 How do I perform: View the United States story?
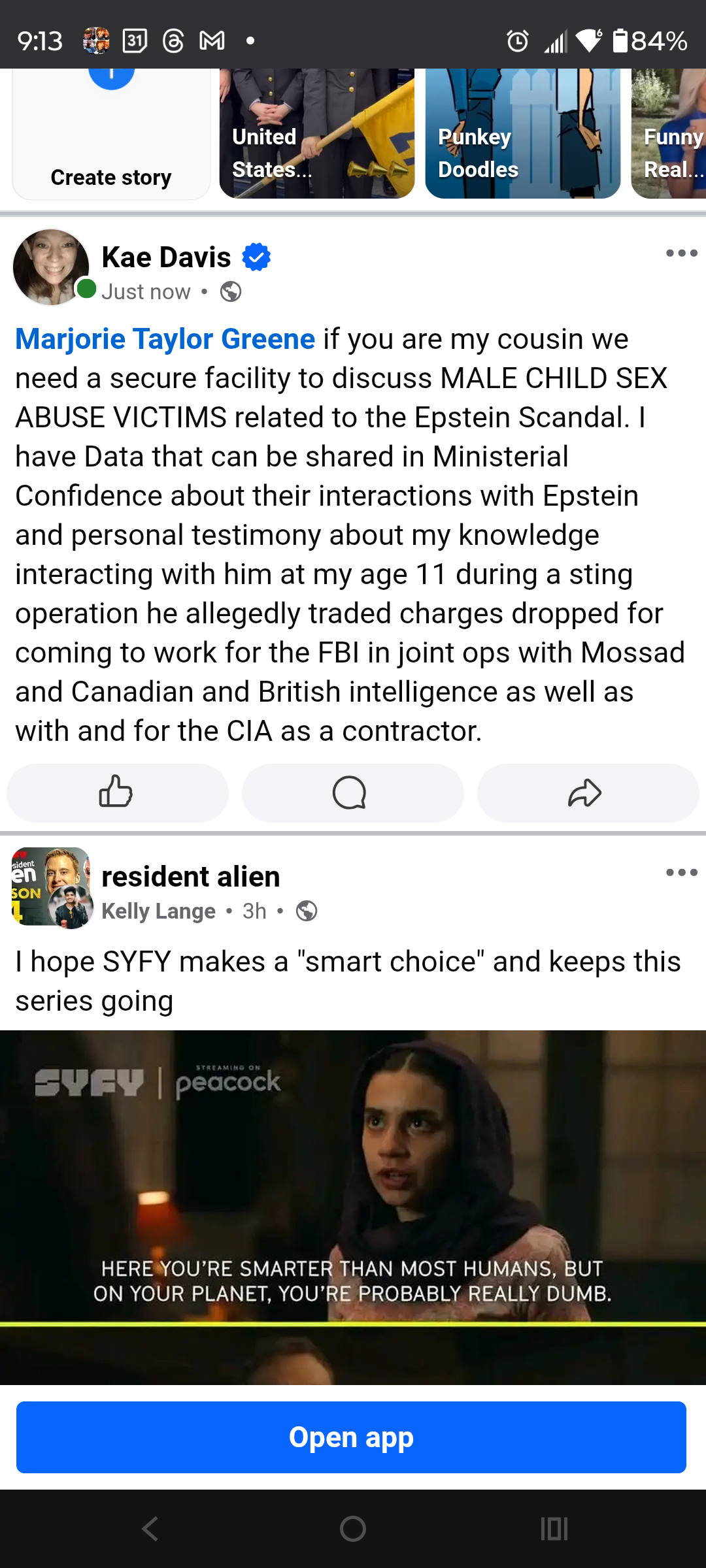click(317, 134)
